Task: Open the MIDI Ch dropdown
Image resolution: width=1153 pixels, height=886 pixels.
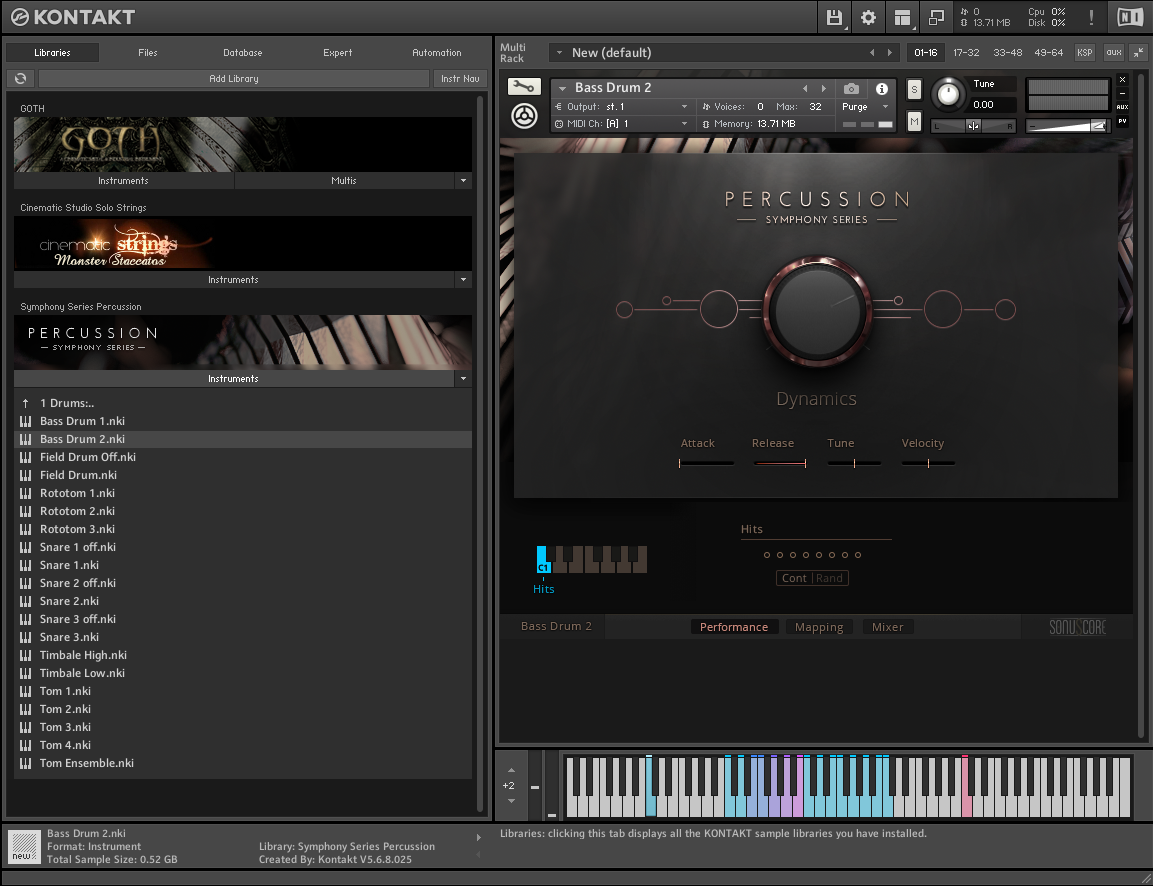Action: click(622, 124)
